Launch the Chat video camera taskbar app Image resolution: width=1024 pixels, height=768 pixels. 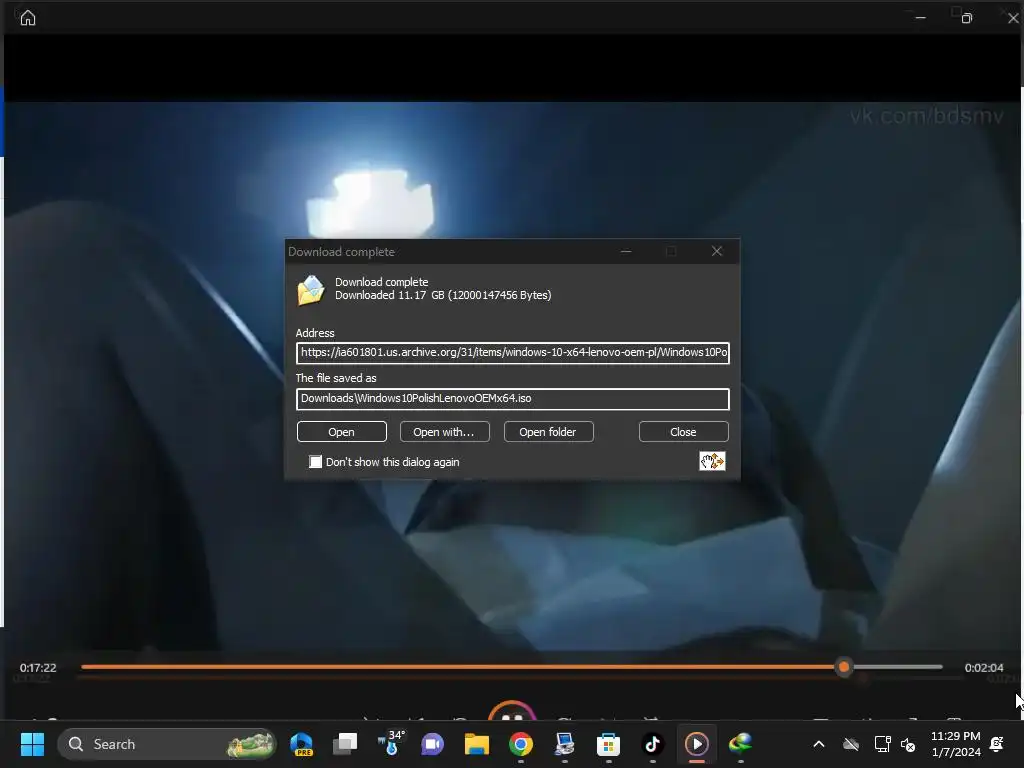coord(432,744)
